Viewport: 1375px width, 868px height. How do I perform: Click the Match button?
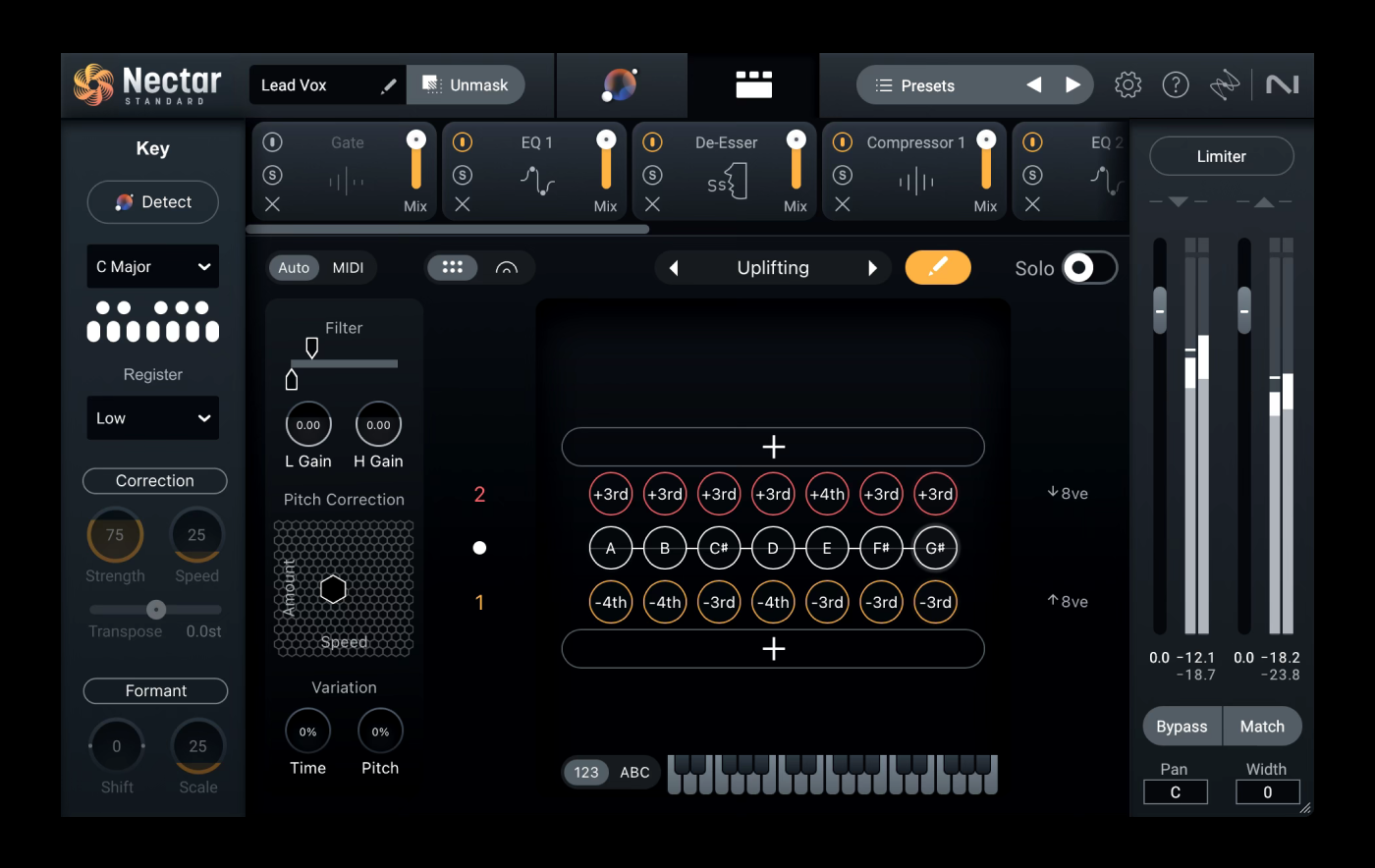(1262, 727)
